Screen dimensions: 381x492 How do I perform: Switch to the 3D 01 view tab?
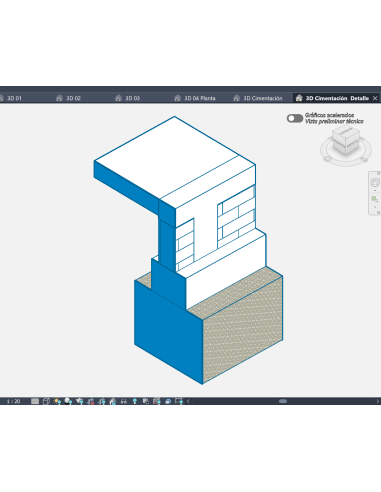tap(10, 98)
